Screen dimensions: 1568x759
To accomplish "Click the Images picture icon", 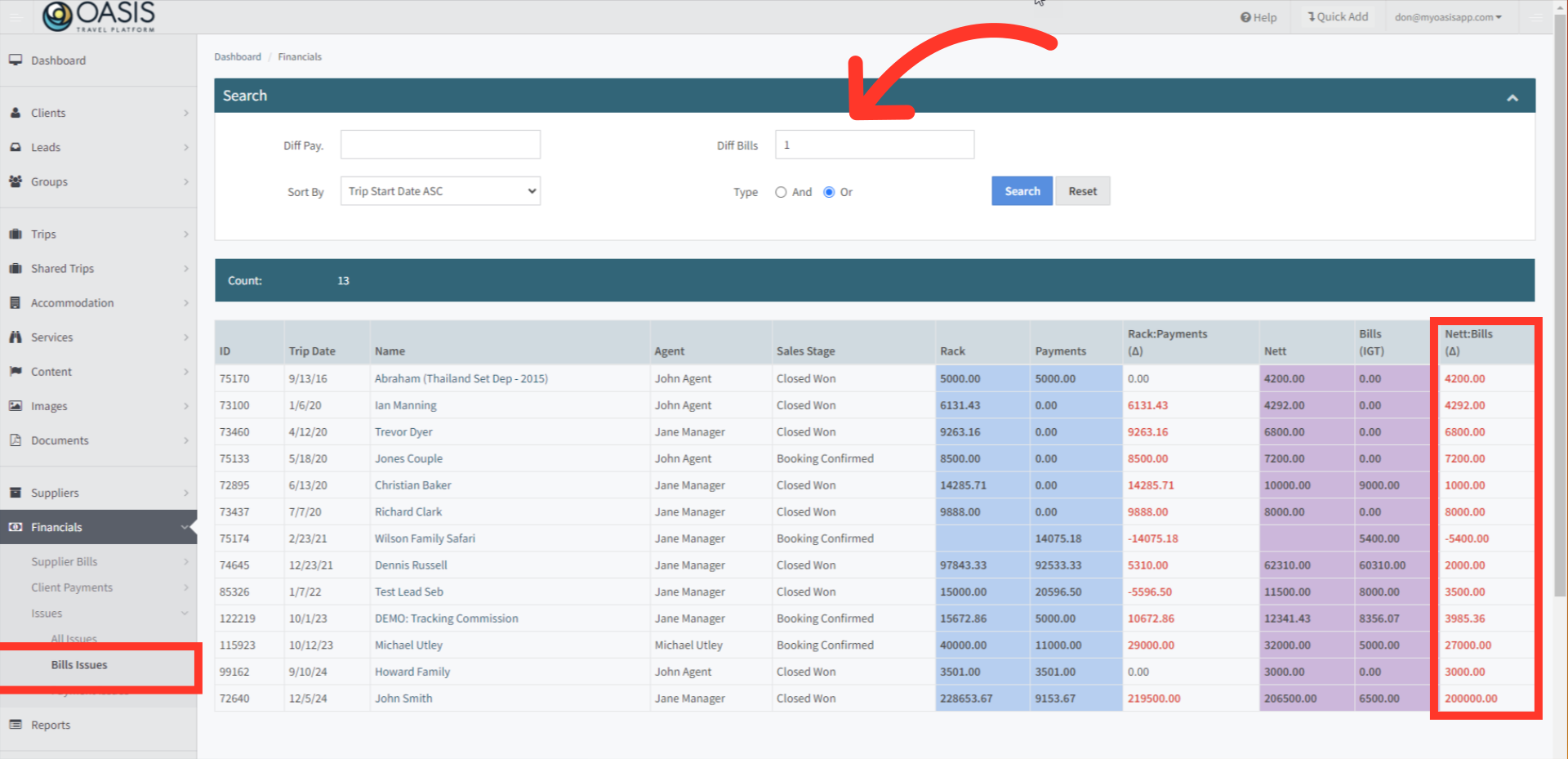I will pyautogui.click(x=16, y=405).
